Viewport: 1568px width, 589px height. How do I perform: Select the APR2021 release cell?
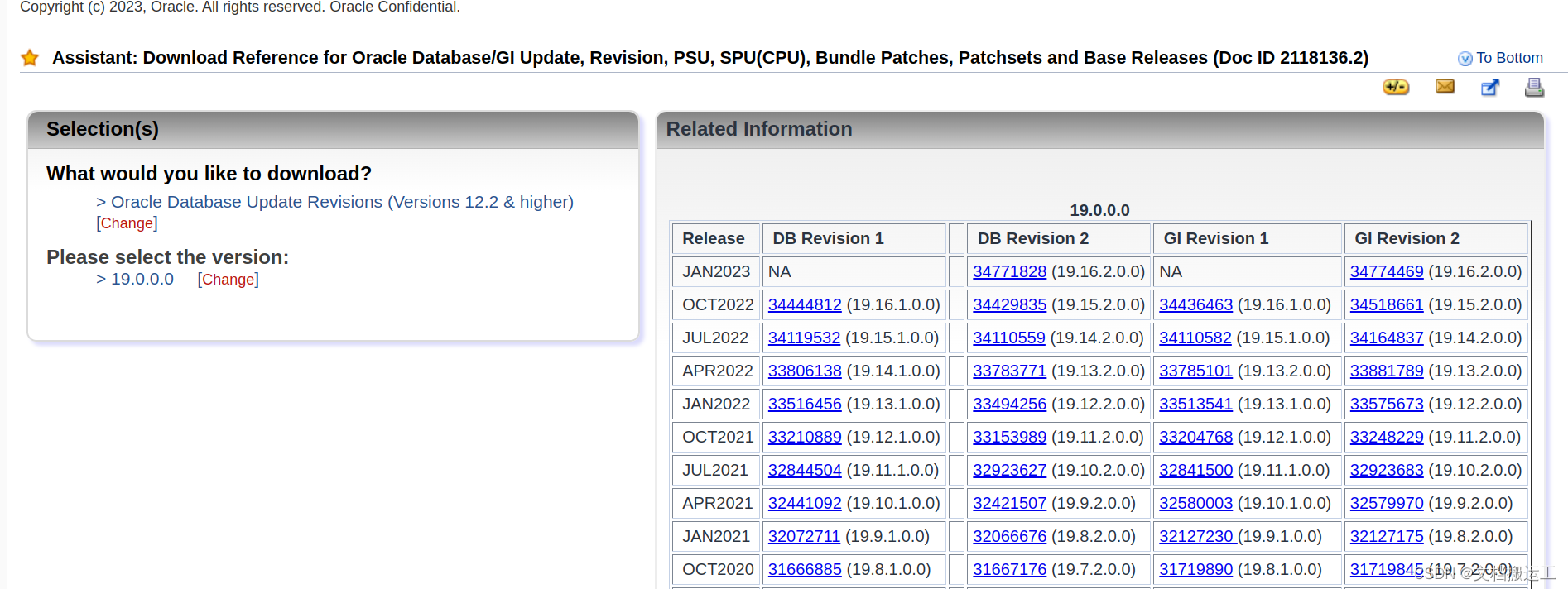pos(716,503)
